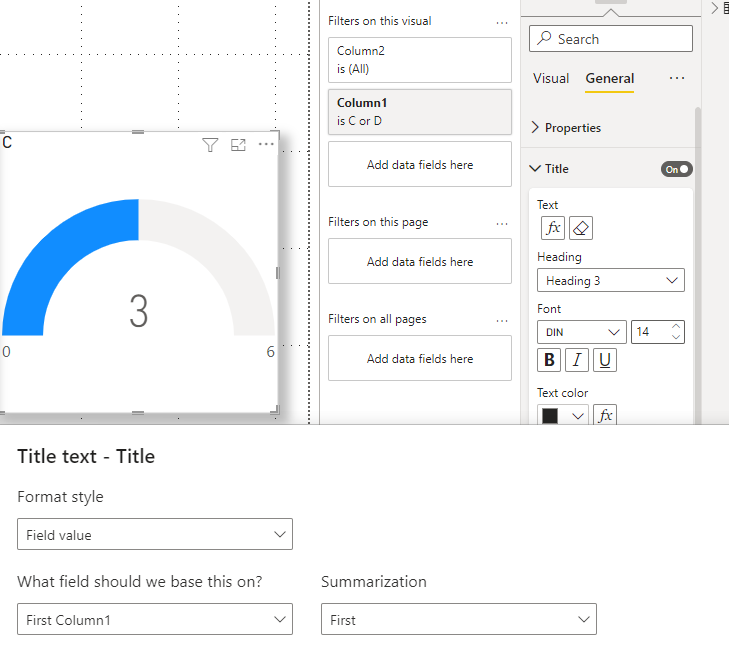Screen dimensions: 729x665
Task: Click the format pane more options ellipsis
Action: [x=676, y=78]
